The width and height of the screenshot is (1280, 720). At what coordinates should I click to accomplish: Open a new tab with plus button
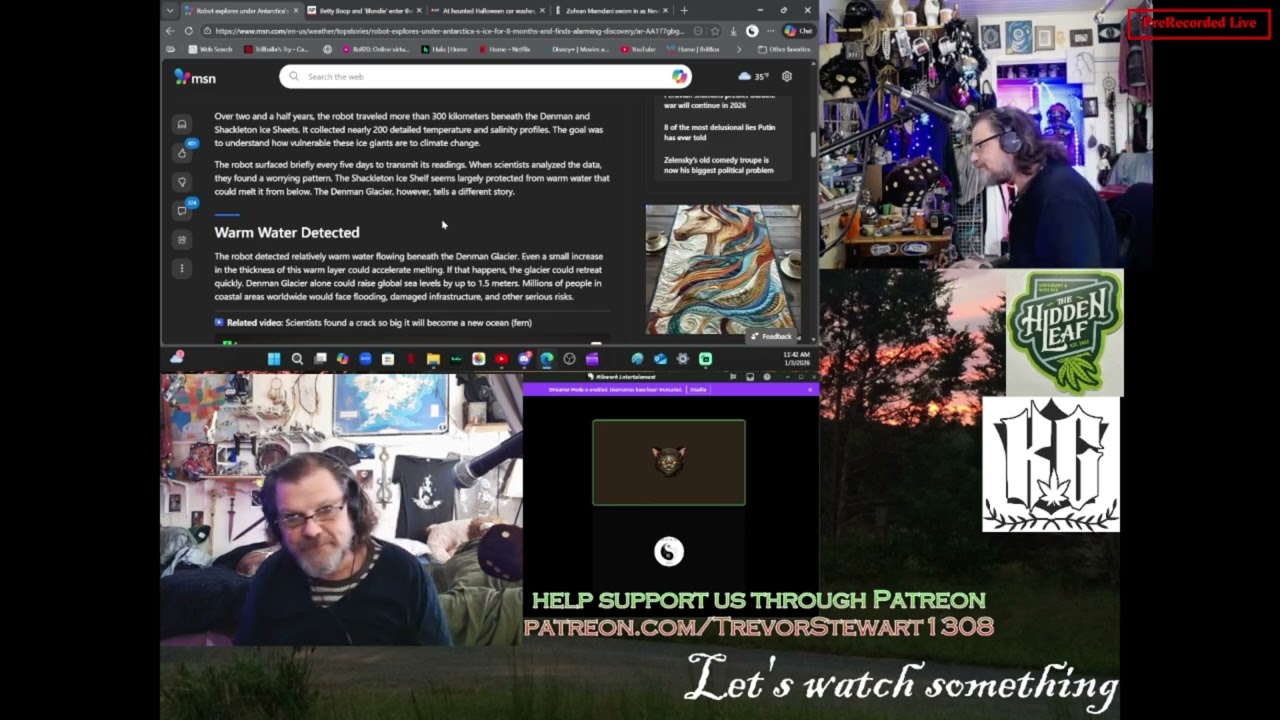point(684,10)
